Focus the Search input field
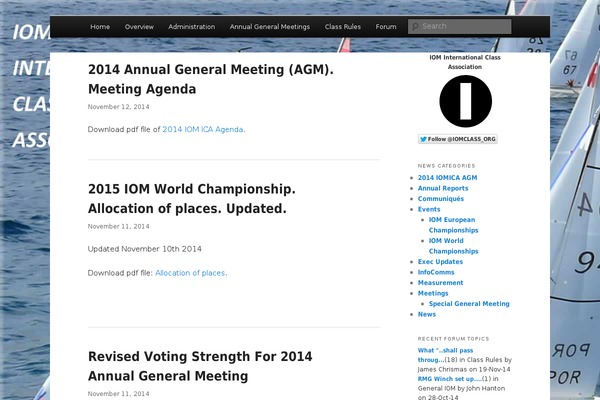The image size is (600, 400). tap(460, 26)
